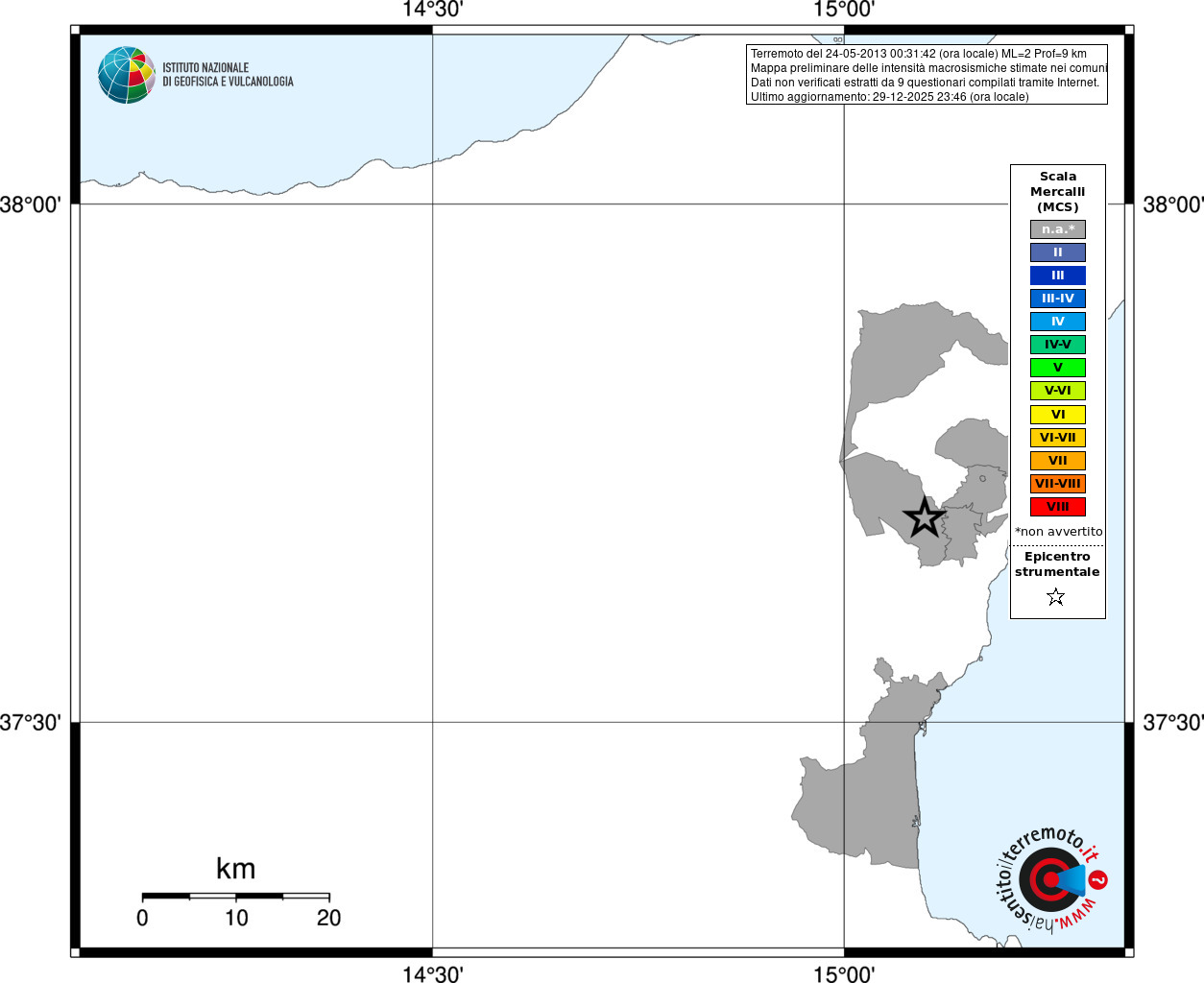1204x983 pixels.
Task: Click the top 15°00' longitude label
Action: point(844,10)
